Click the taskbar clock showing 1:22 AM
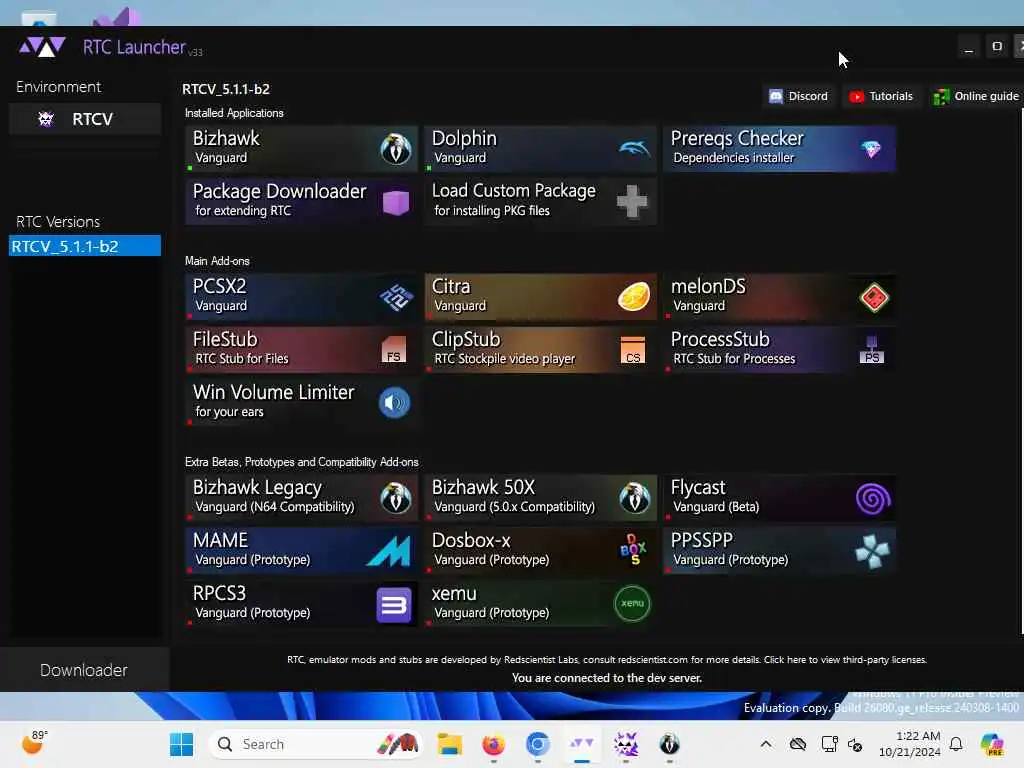 click(x=910, y=744)
